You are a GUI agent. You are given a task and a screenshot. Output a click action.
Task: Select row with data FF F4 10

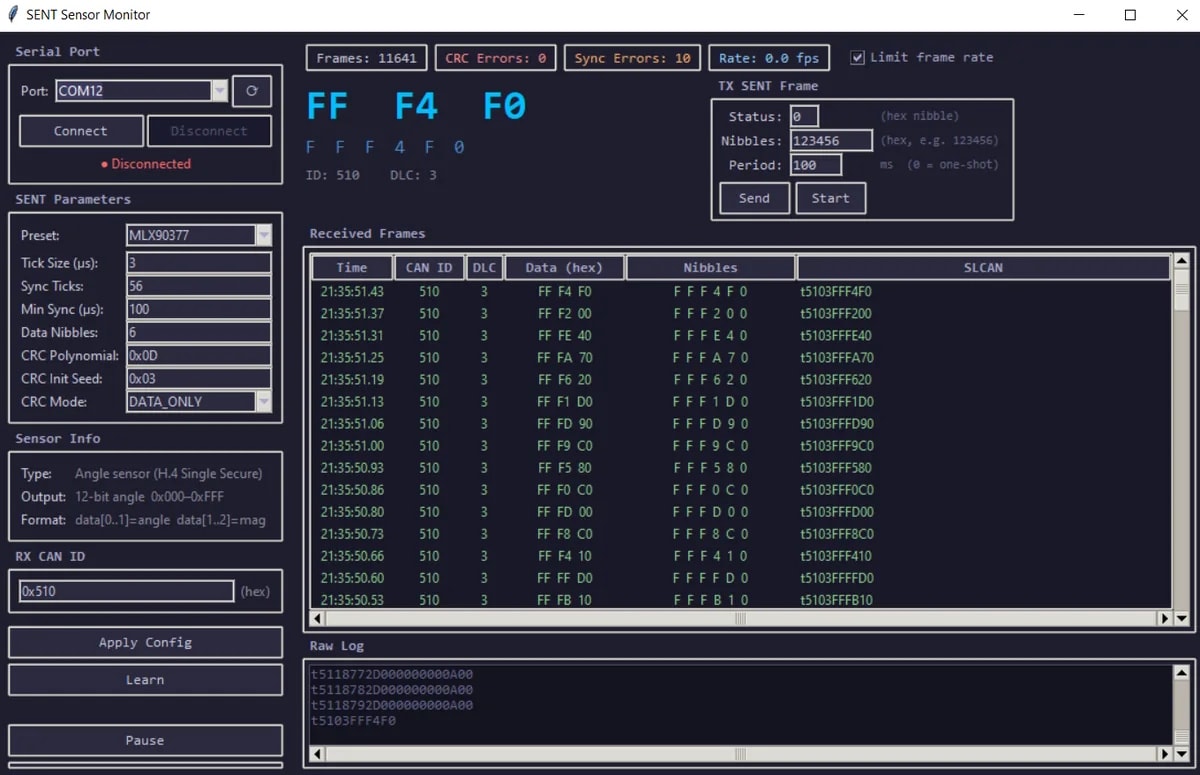tap(740, 556)
